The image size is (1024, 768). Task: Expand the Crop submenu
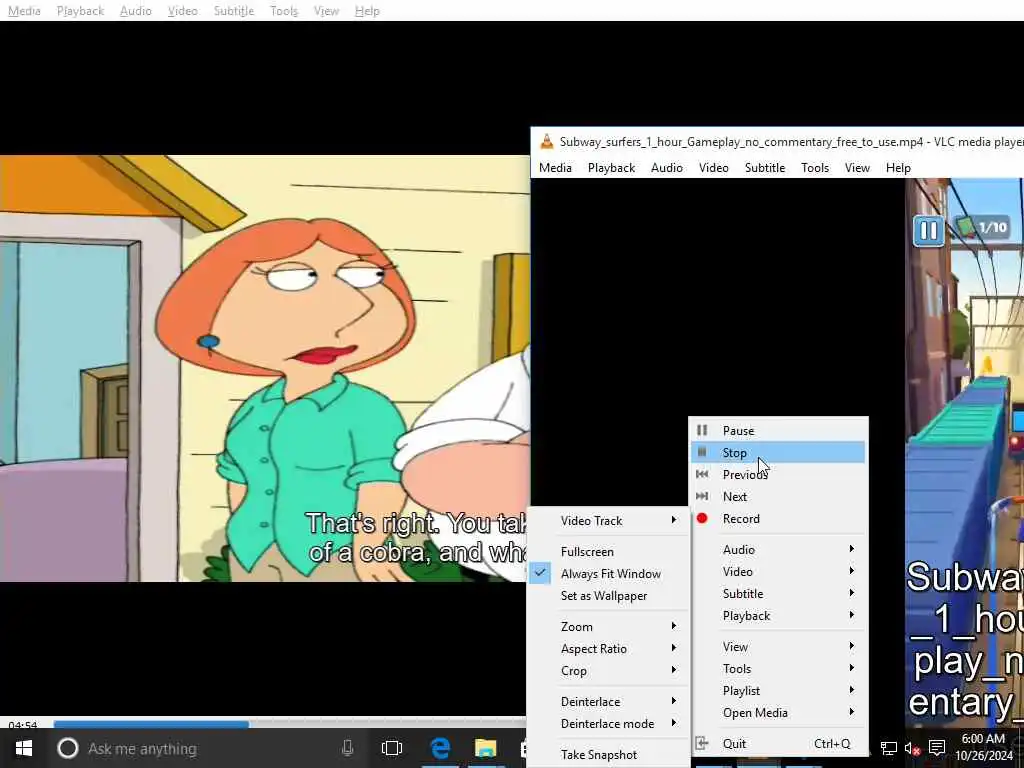(x=609, y=671)
